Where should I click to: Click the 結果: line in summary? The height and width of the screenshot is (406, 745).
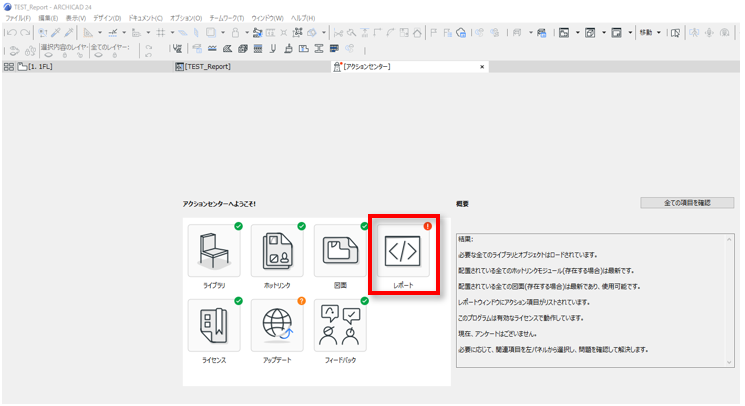click(466, 239)
